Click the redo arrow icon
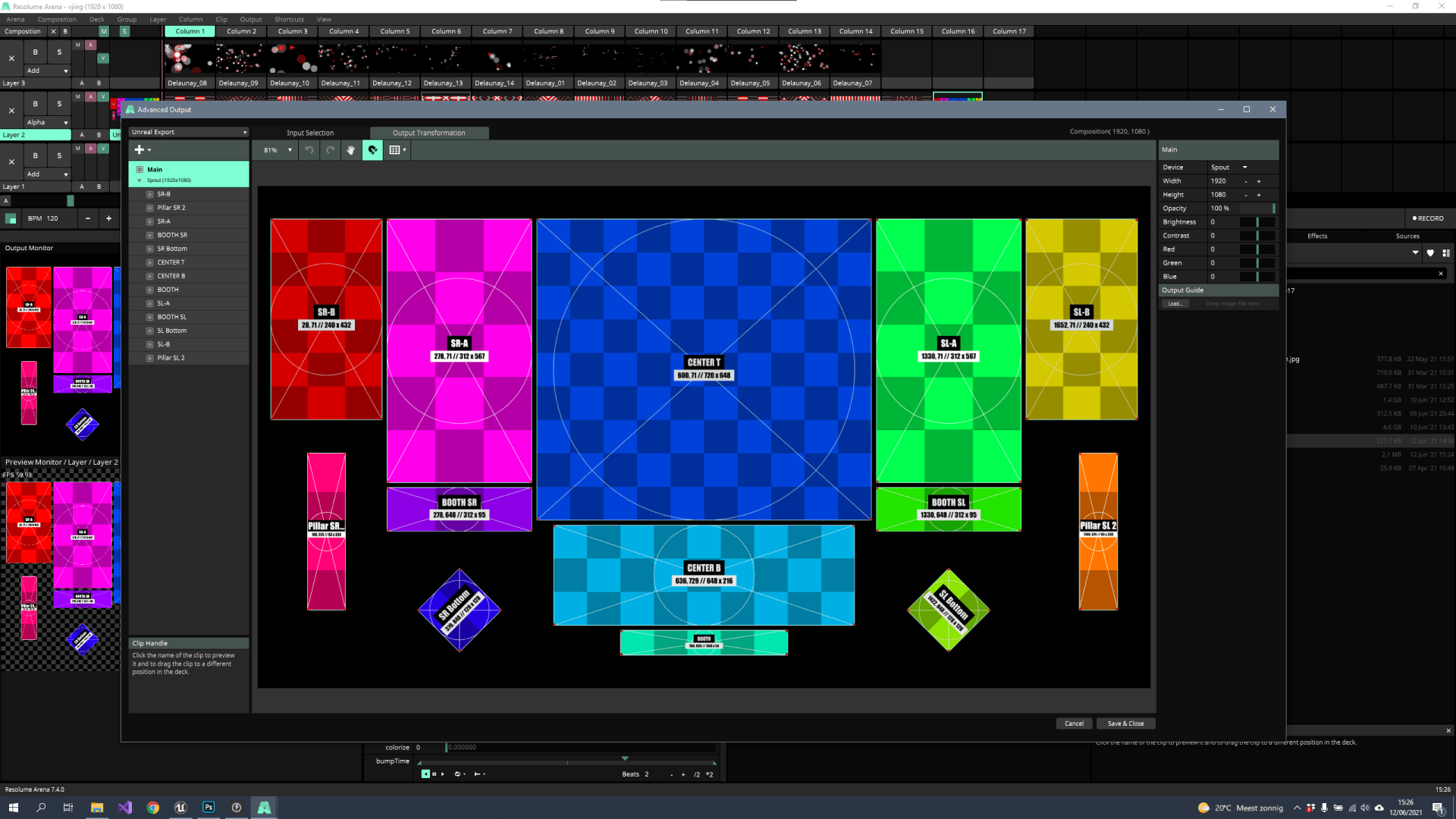The width and height of the screenshot is (1456, 819). [331, 150]
